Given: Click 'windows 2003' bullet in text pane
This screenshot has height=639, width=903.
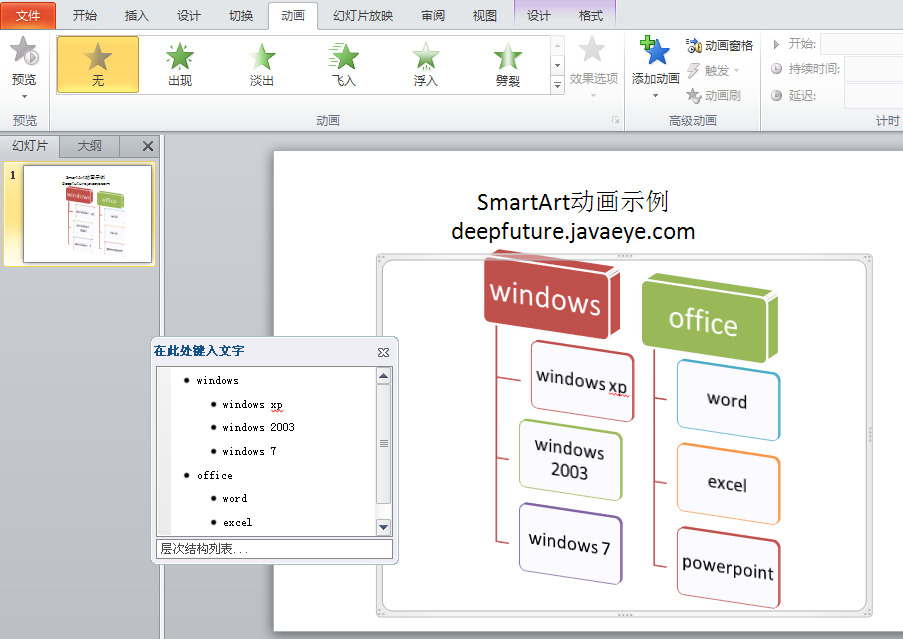Looking at the screenshot, I should click(x=258, y=427).
